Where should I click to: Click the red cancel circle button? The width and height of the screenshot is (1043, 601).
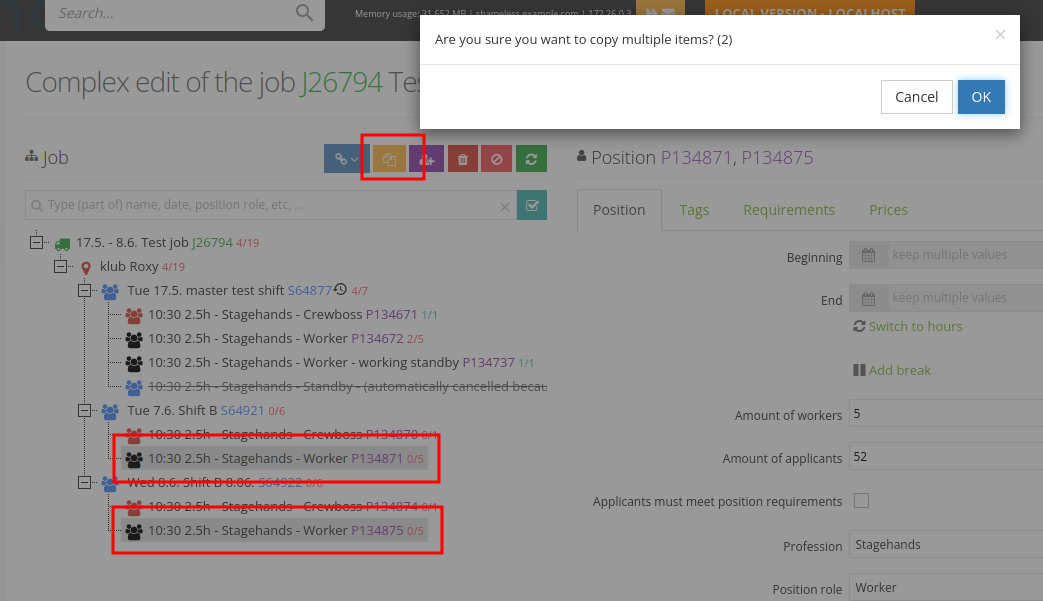click(x=497, y=159)
